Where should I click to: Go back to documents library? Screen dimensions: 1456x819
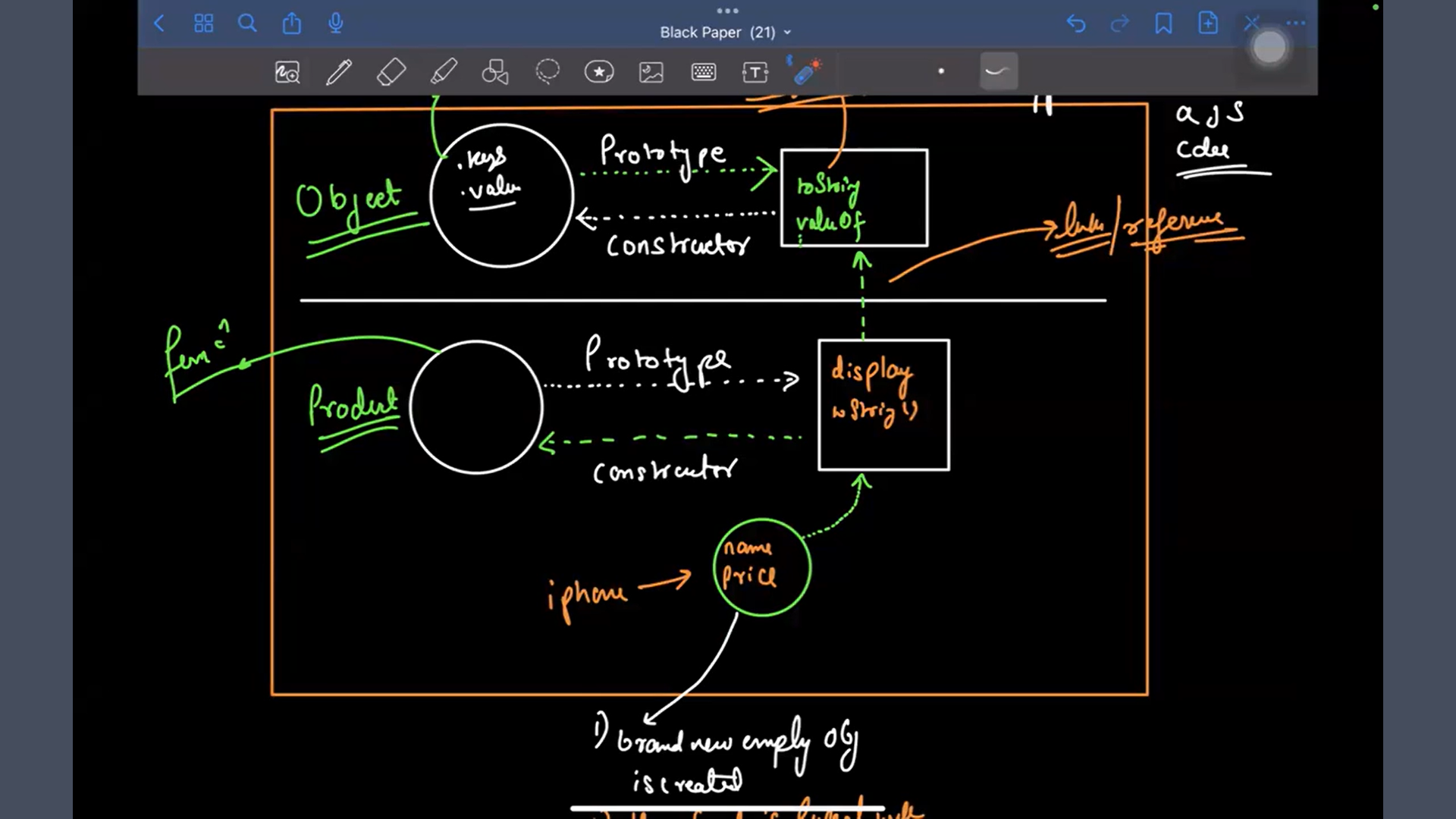(159, 24)
